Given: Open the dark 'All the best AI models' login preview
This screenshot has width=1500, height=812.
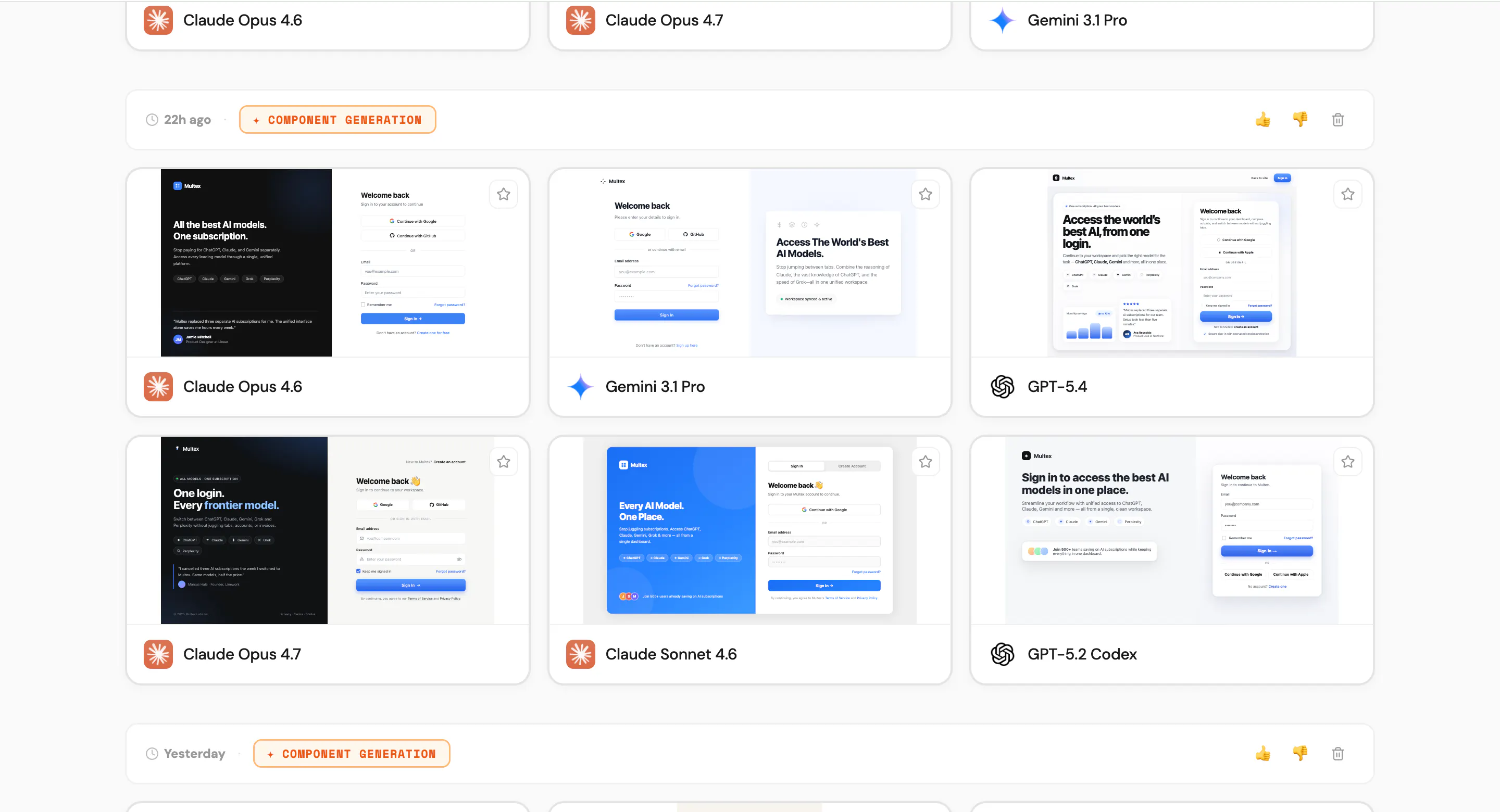Looking at the screenshot, I should pyautogui.click(x=328, y=263).
